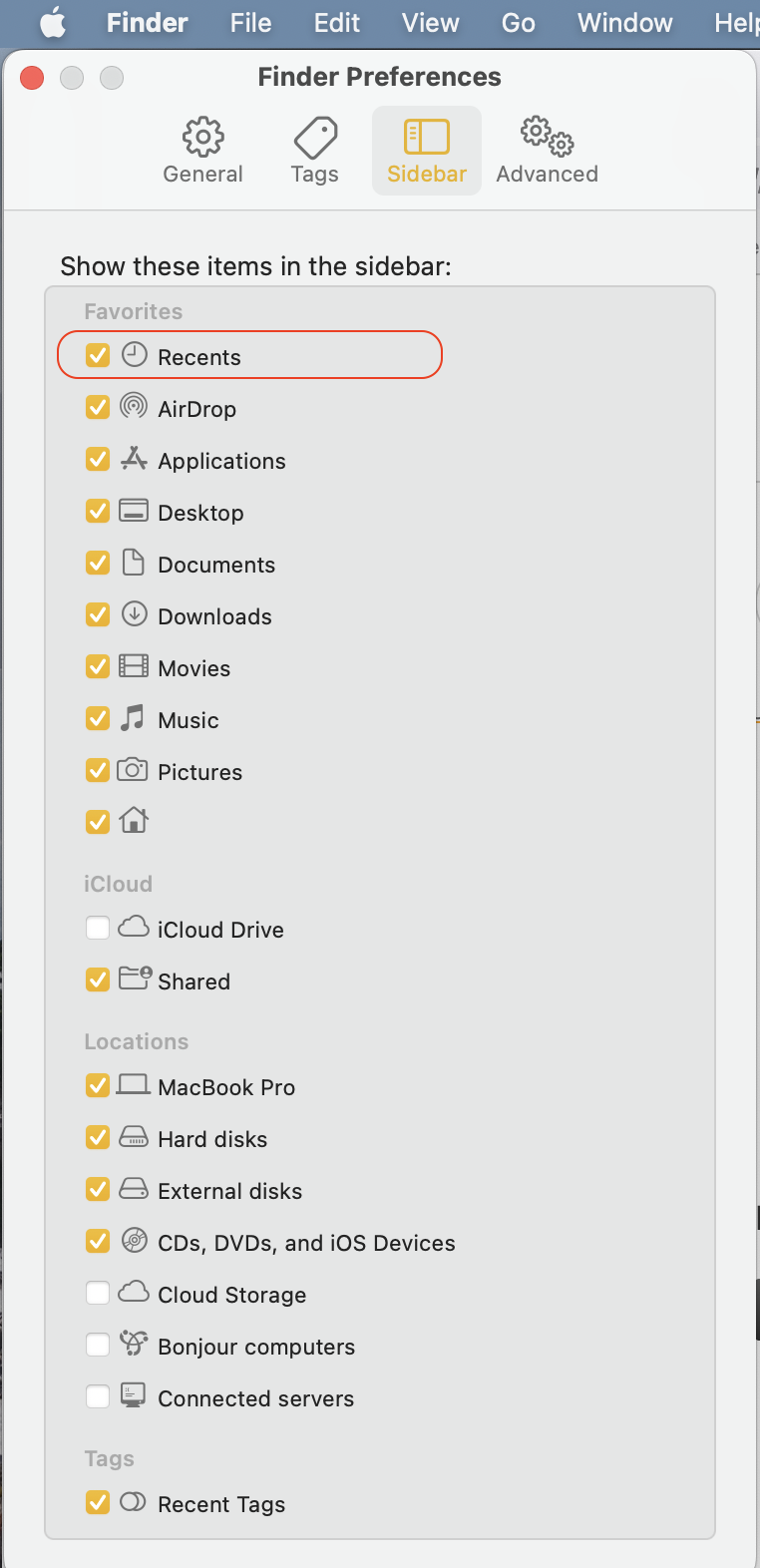Screen dimensions: 760x1568
Task: Click the CDs, DVDs, and iOS Devices icon
Action: [x=134, y=1240]
